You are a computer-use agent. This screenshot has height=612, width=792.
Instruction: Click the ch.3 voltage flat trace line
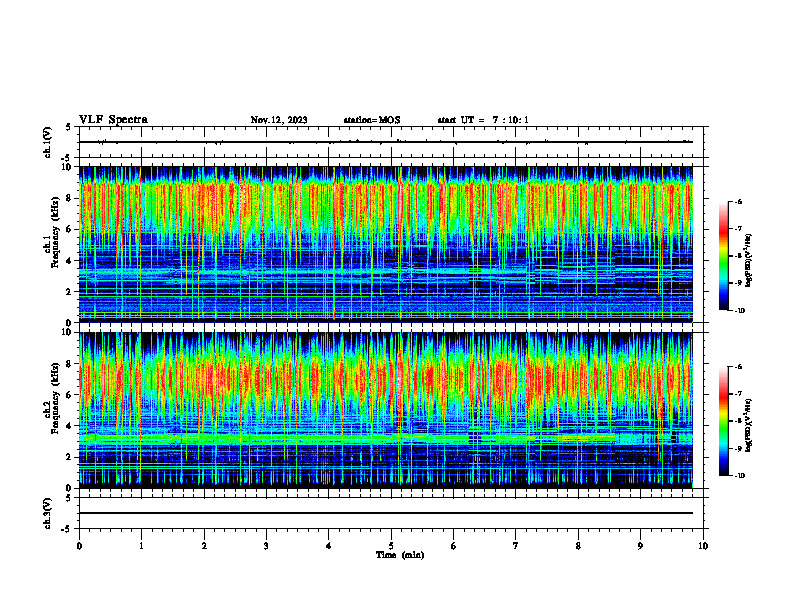point(386,513)
